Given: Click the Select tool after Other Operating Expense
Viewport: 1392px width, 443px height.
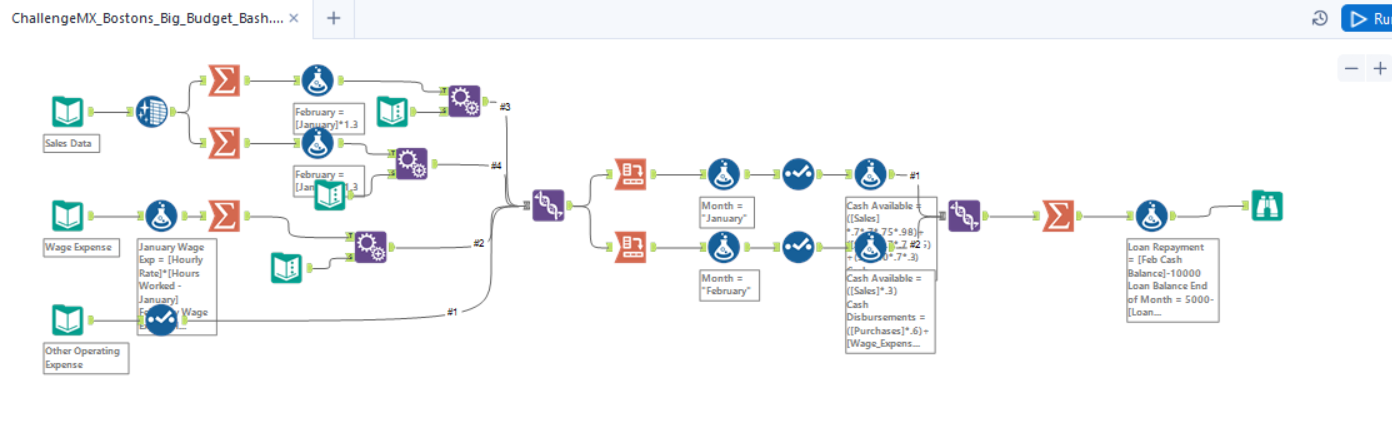Looking at the screenshot, I should click(161, 320).
